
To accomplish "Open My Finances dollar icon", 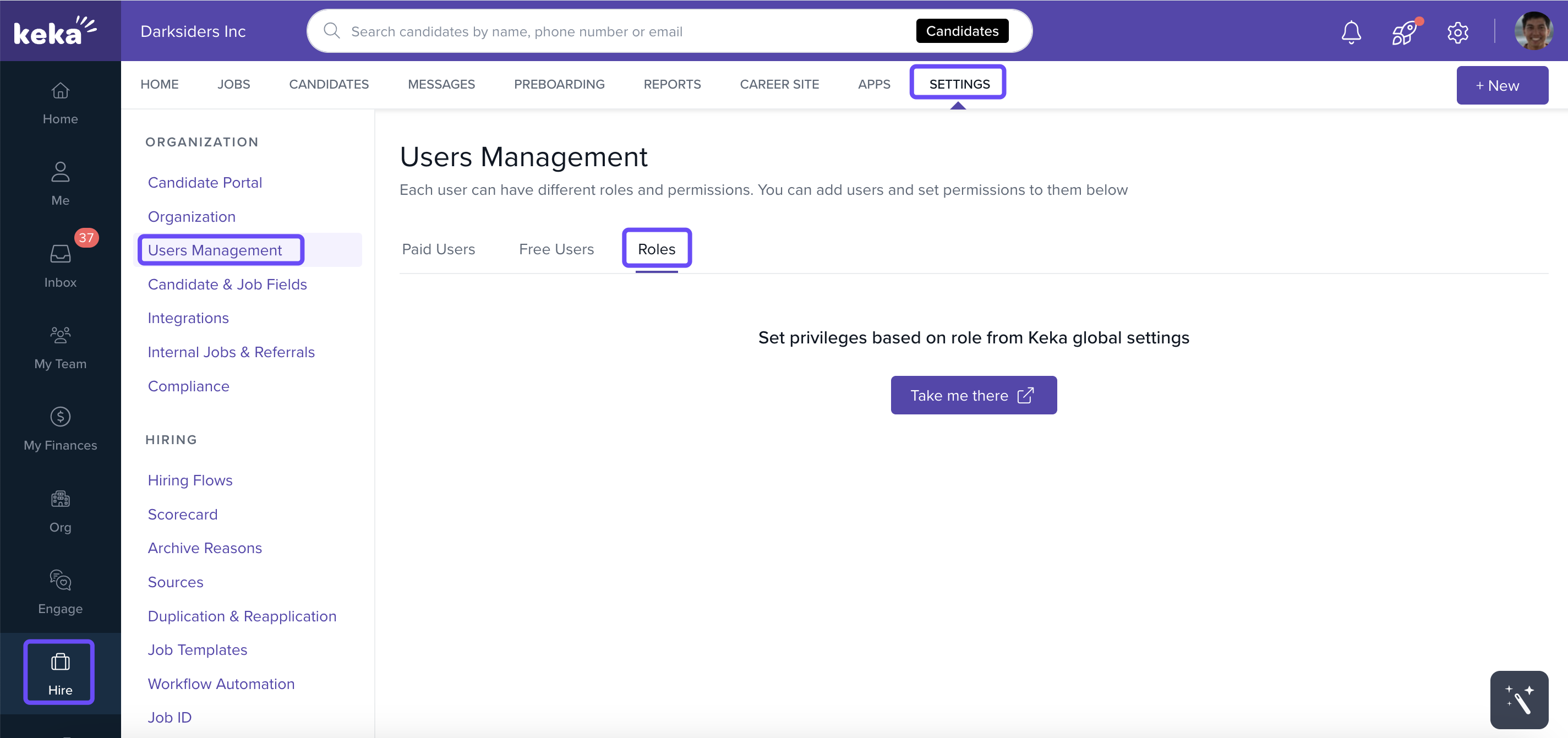I will [x=60, y=417].
